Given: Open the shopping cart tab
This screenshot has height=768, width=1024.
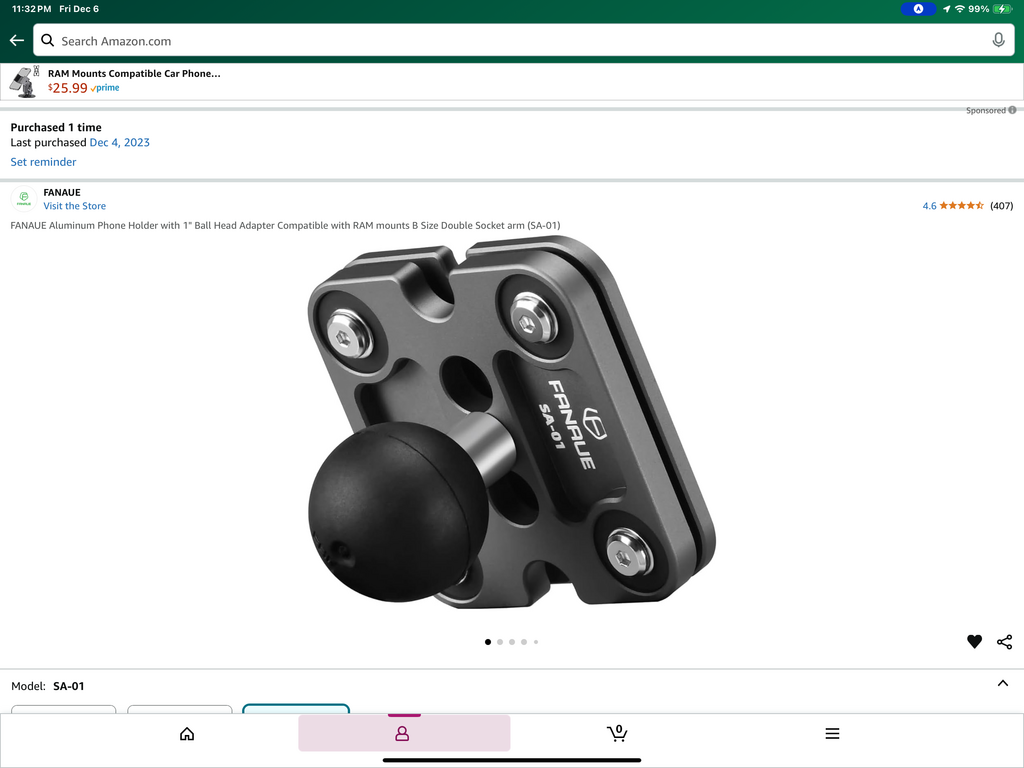Looking at the screenshot, I should 617,733.
